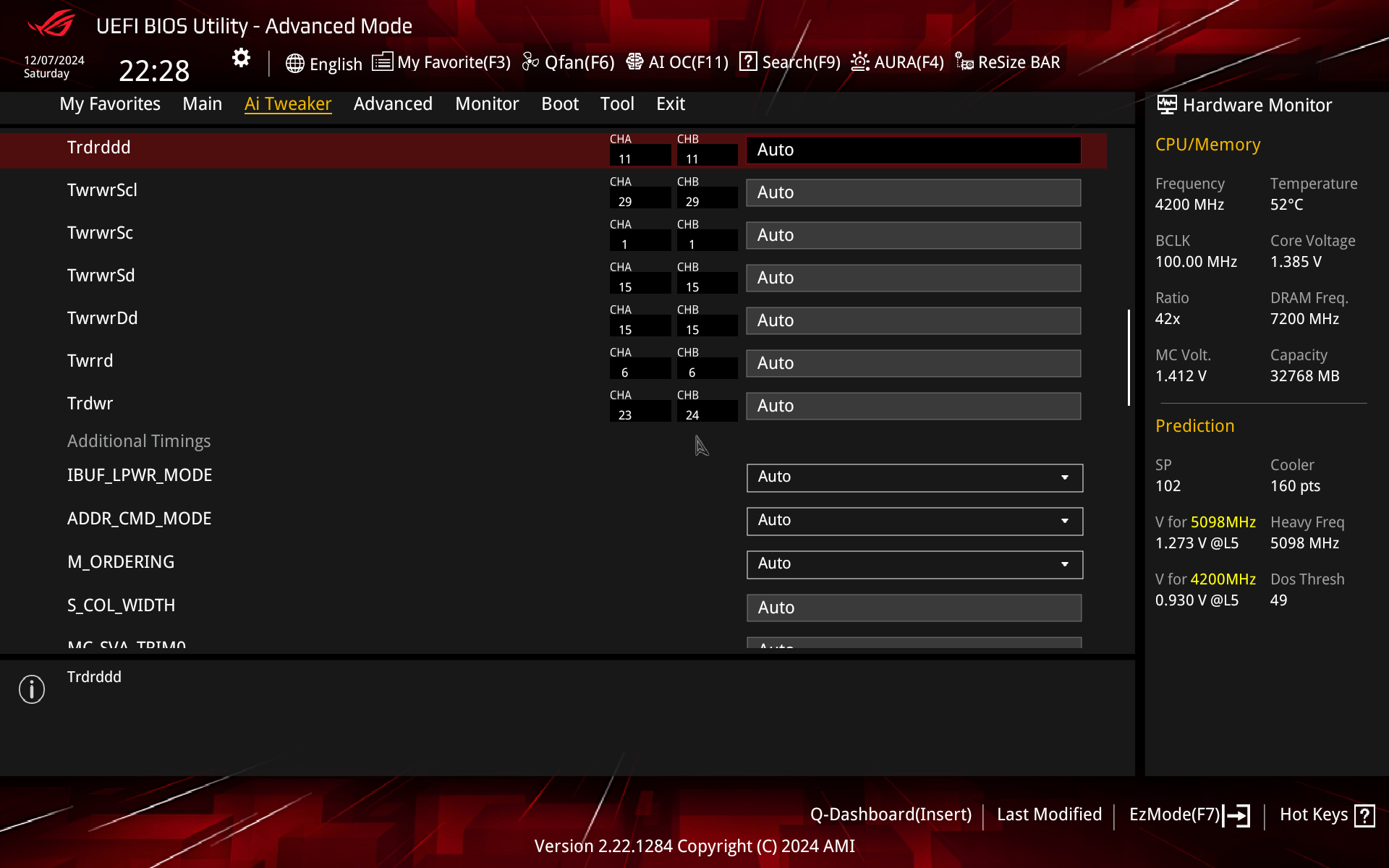The image size is (1389, 868).
Task: Open the M_ORDERING dropdown
Action: tap(914, 564)
